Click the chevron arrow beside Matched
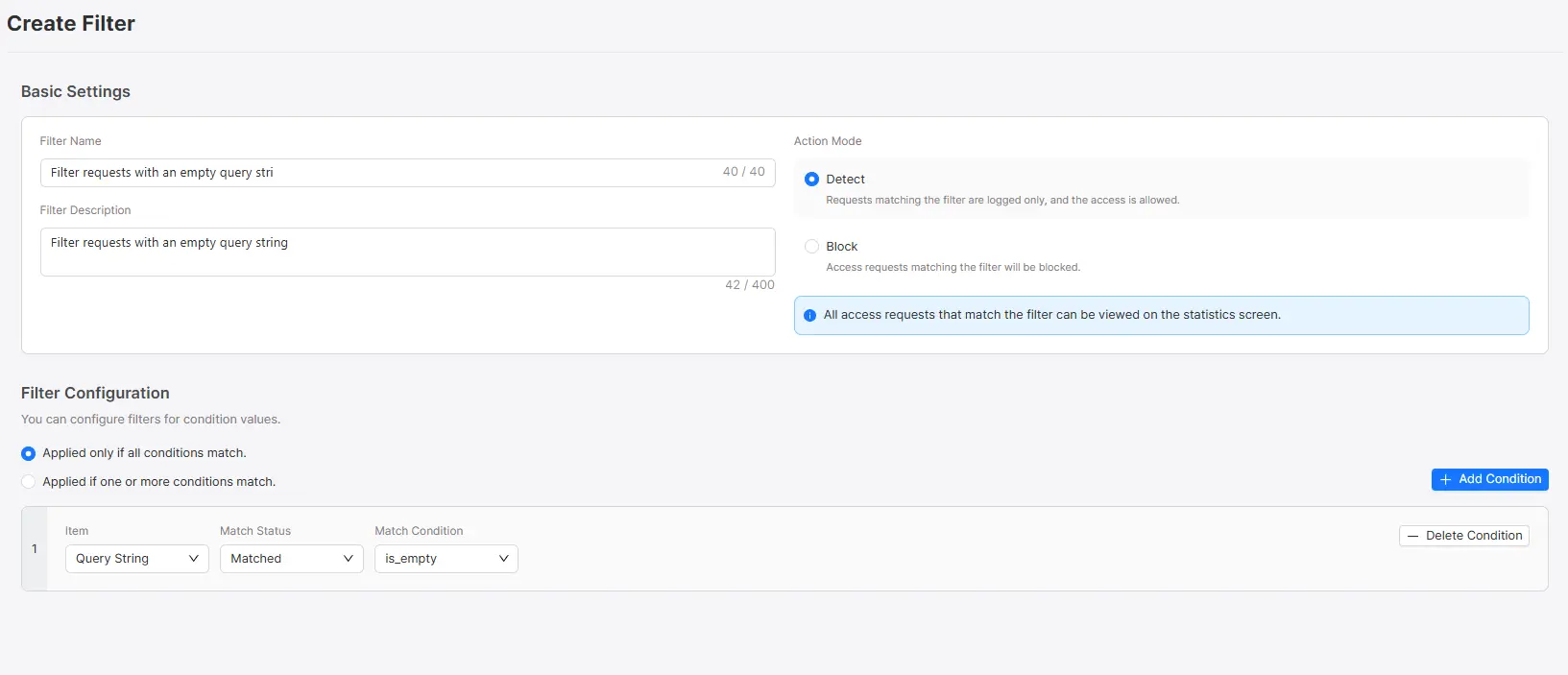 (x=349, y=559)
